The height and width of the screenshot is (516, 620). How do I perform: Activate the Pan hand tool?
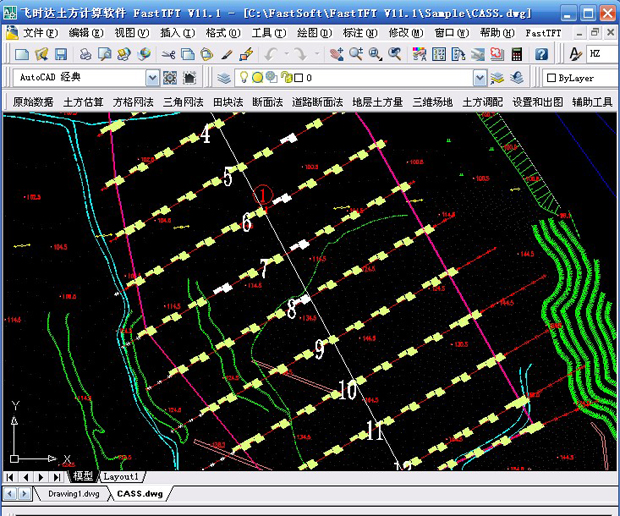(x=337, y=54)
